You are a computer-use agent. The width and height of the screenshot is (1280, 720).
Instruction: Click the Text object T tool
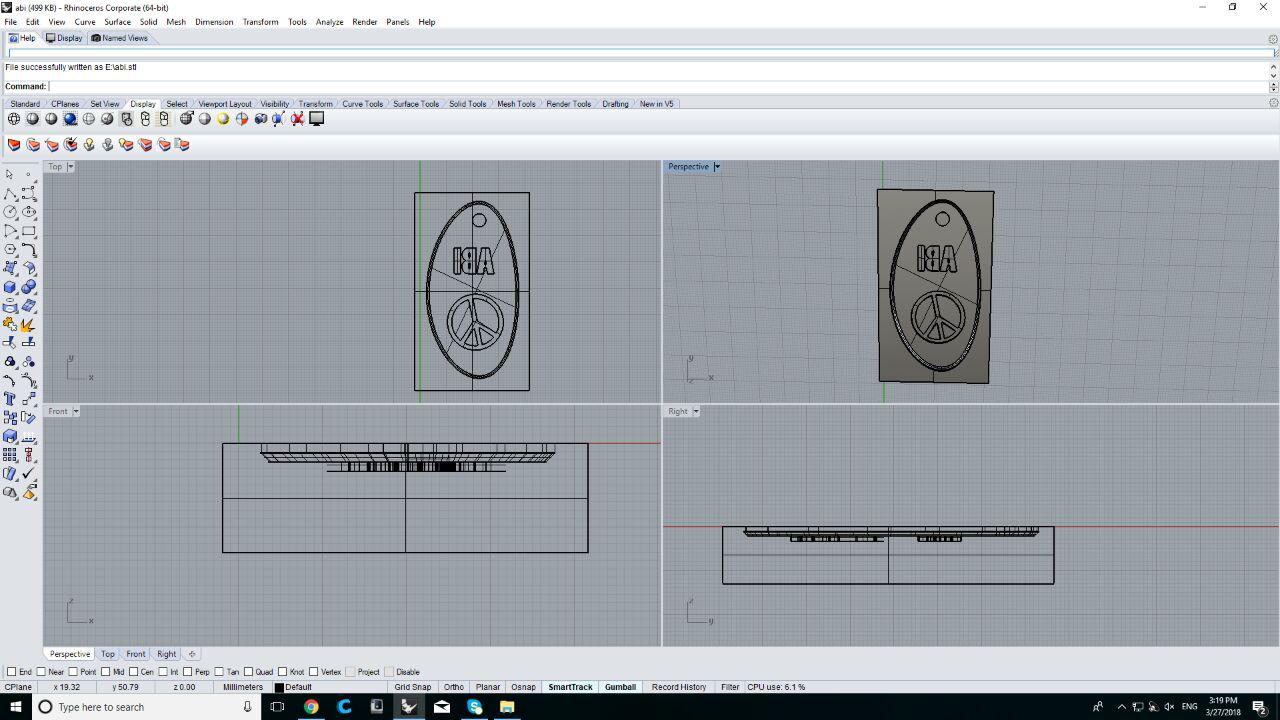(10, 398)
